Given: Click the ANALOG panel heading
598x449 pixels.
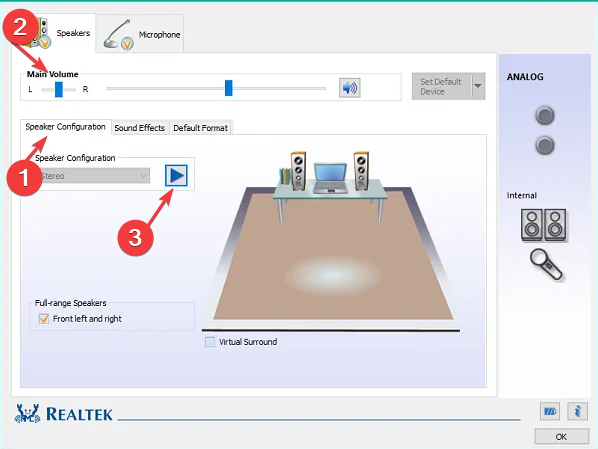Looking at the screenshot, I should 525,77.
